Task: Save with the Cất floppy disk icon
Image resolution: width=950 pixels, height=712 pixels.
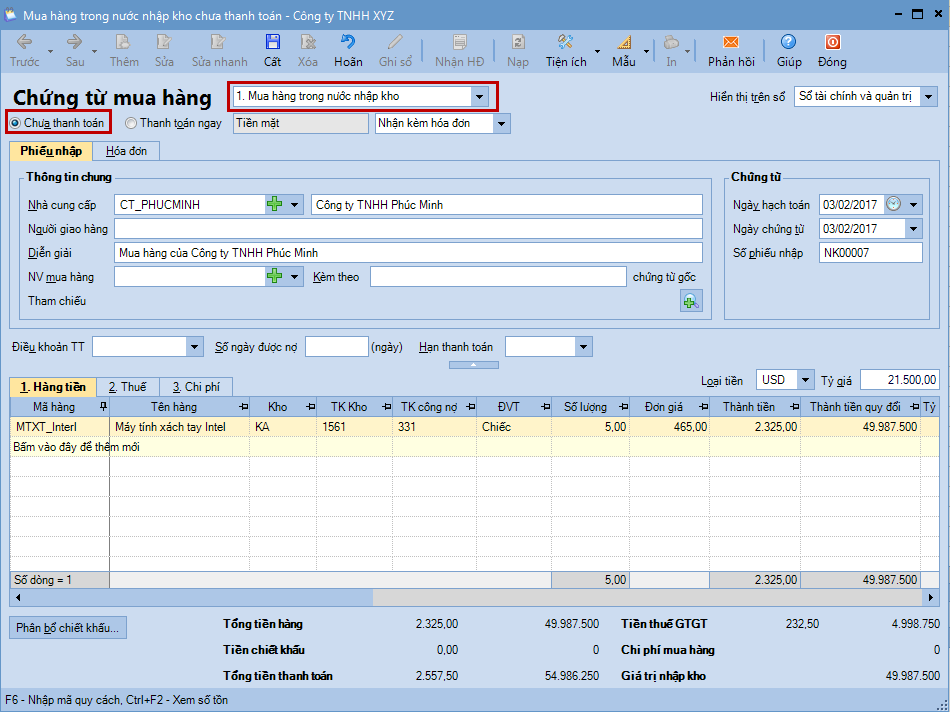Action: 273,42
